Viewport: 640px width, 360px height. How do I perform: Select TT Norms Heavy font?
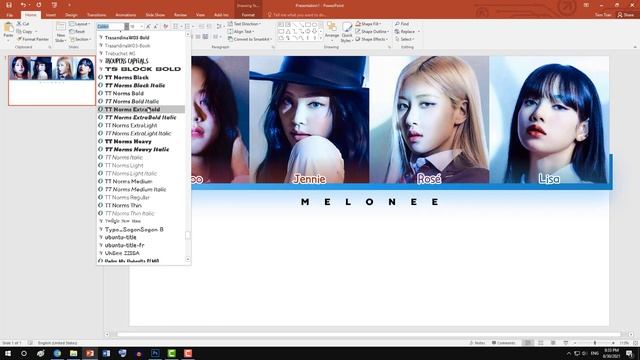tap(141, 141)
